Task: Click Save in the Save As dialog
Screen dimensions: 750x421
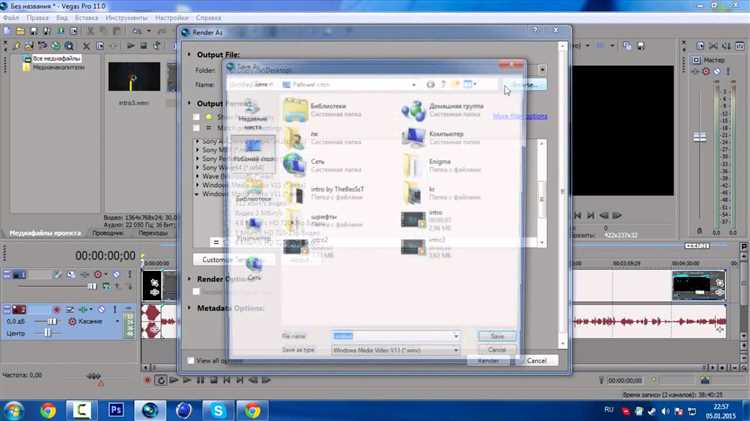Action: click(497, 336)
